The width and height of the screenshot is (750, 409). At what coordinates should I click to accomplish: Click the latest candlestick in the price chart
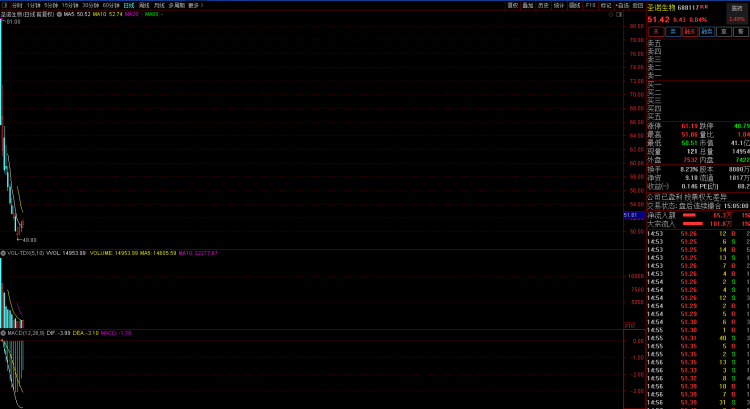coord(22,224)
